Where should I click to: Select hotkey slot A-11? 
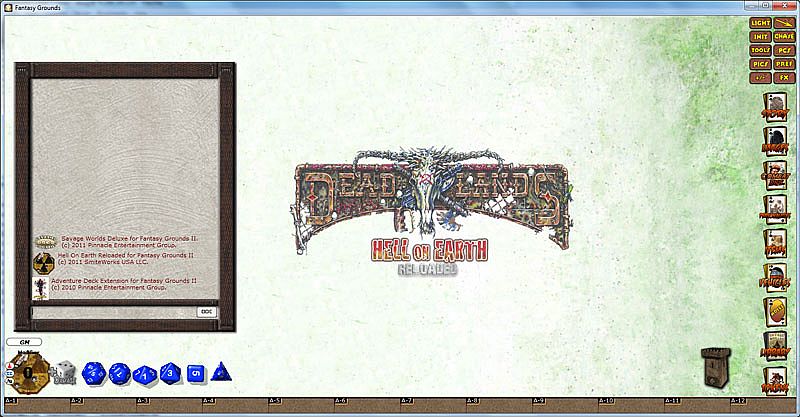coord(697,405)
